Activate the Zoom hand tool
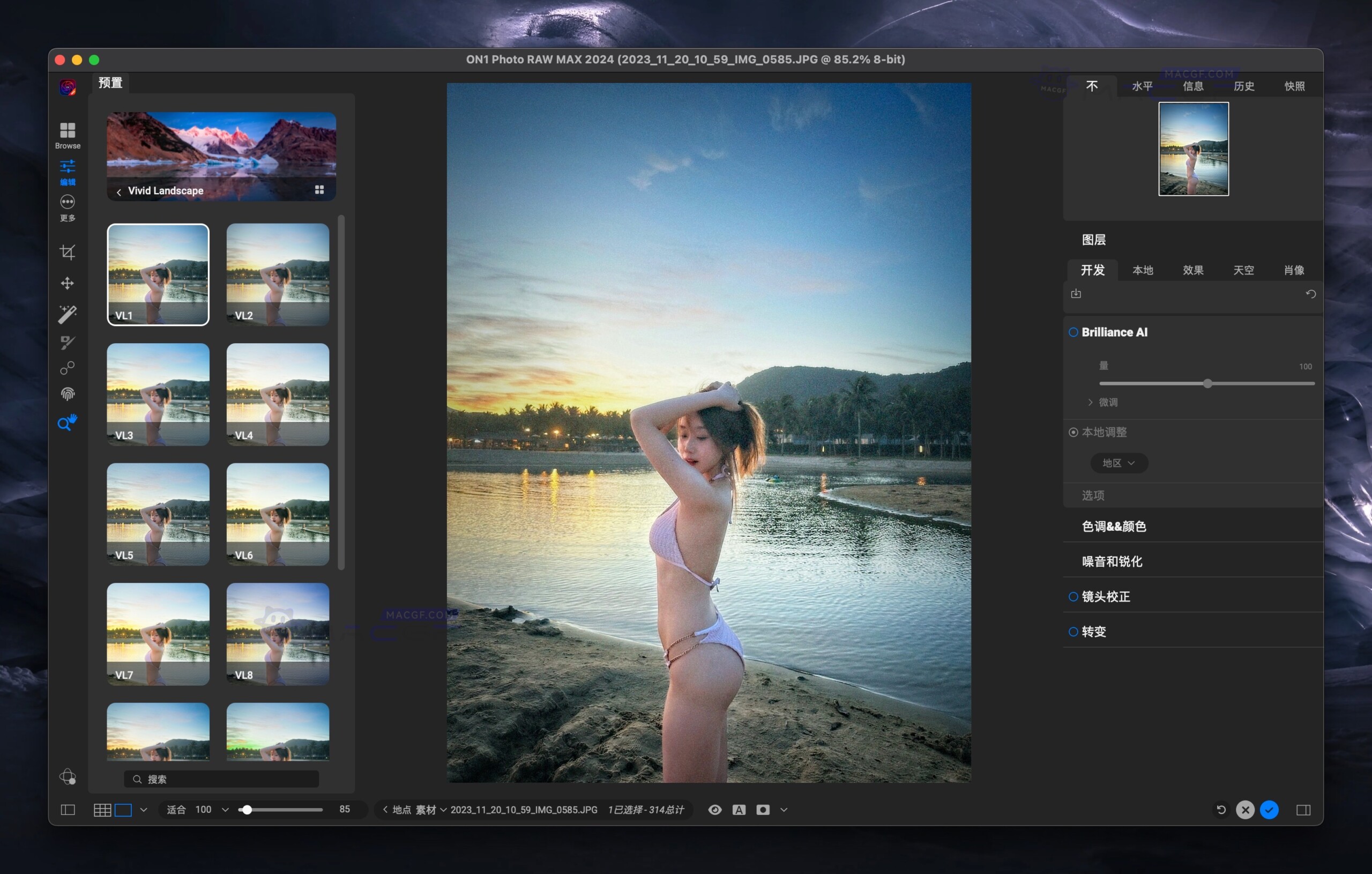Image resolution: width=1372 pixels, height=874 pixels. point(68,423)
